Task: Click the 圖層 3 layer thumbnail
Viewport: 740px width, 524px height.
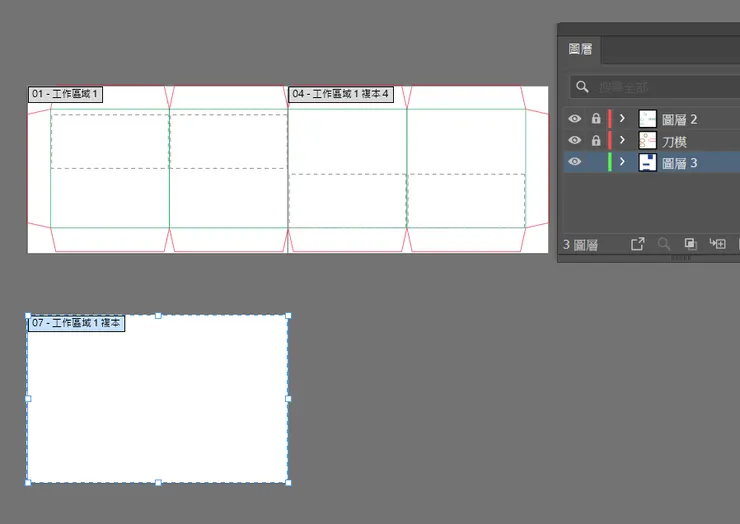Action: click(x=648, y=162)
